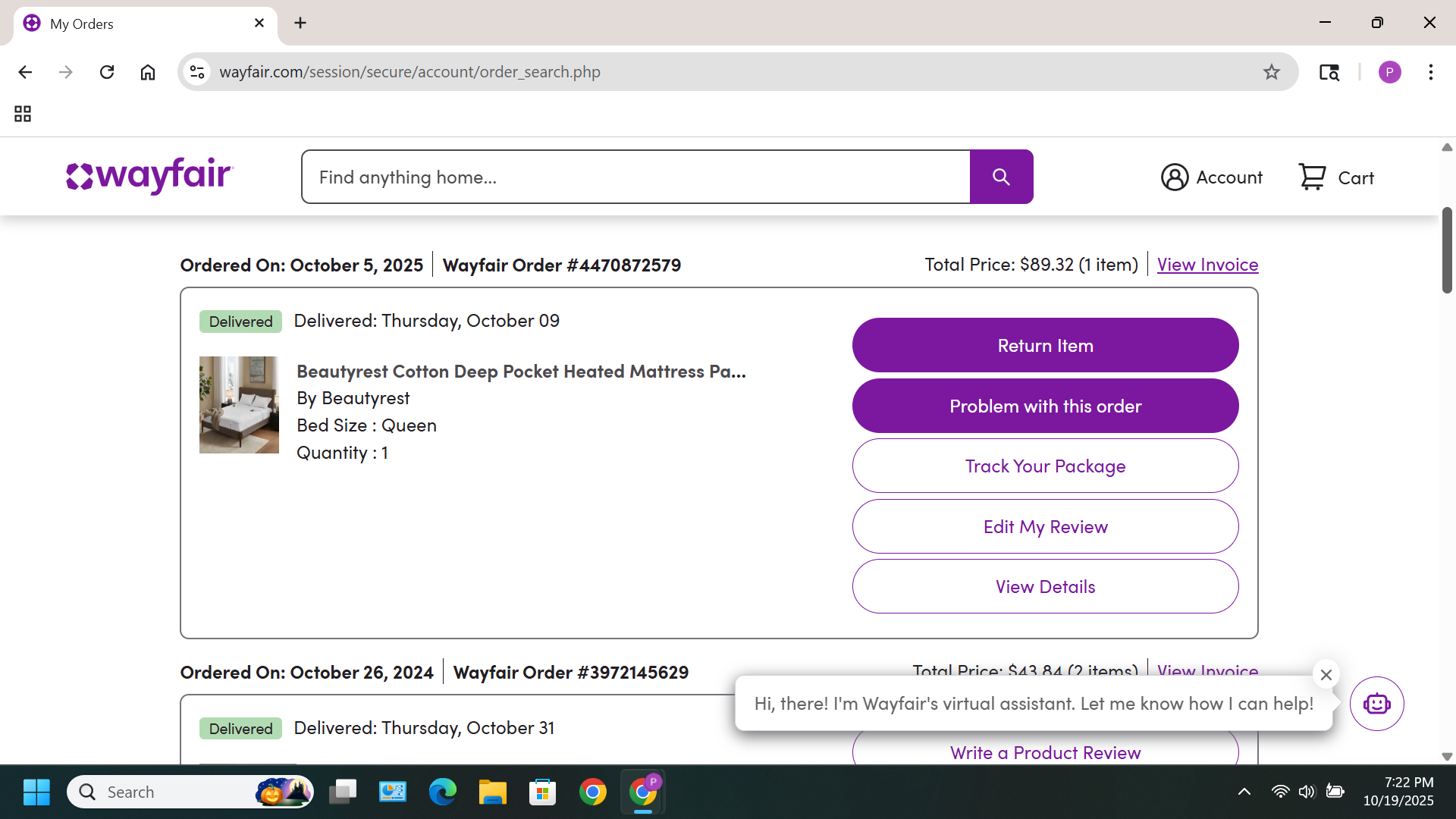Click the page vertical scrollbar thumb

click(1447, 250)
